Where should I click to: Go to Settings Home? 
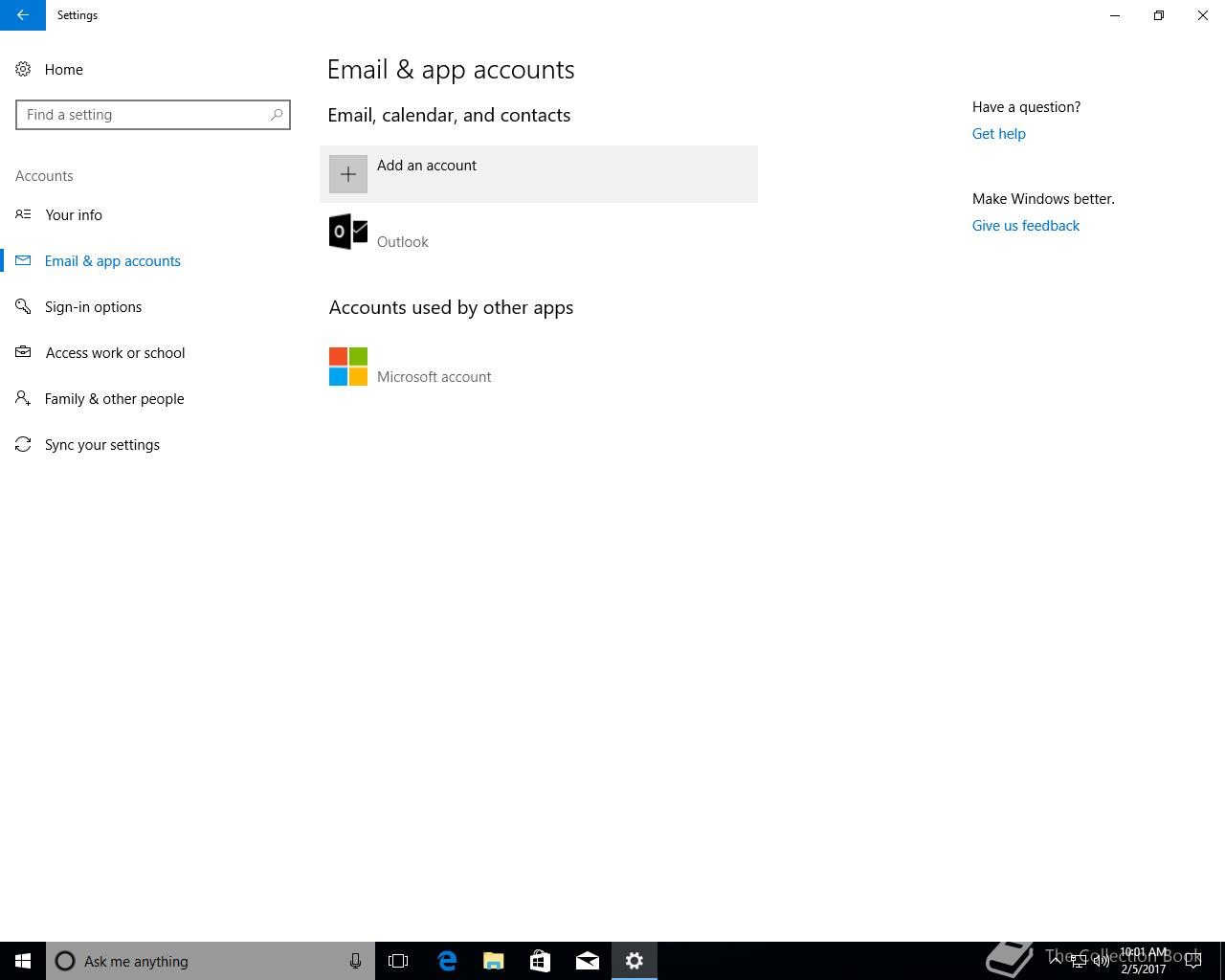coord(64,70)
